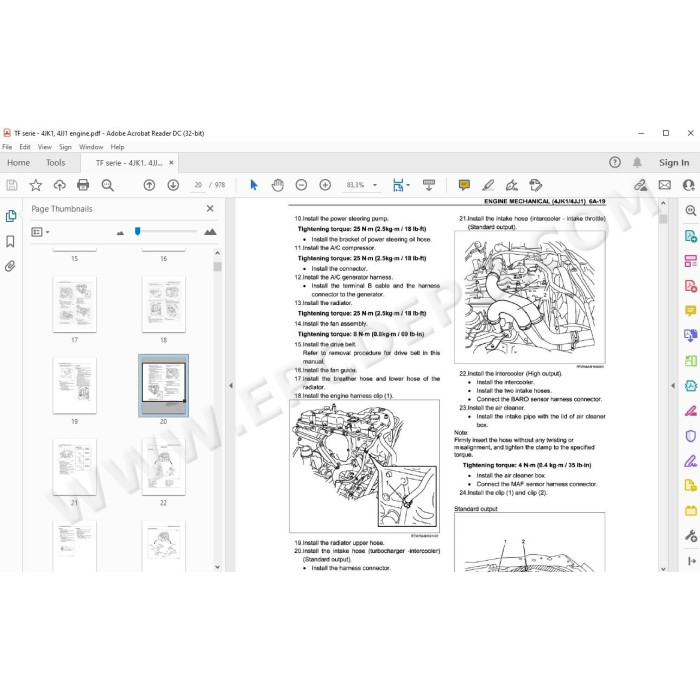Adjust the thumbnail size slider handle
700x700 pixels.
(138, 231)
